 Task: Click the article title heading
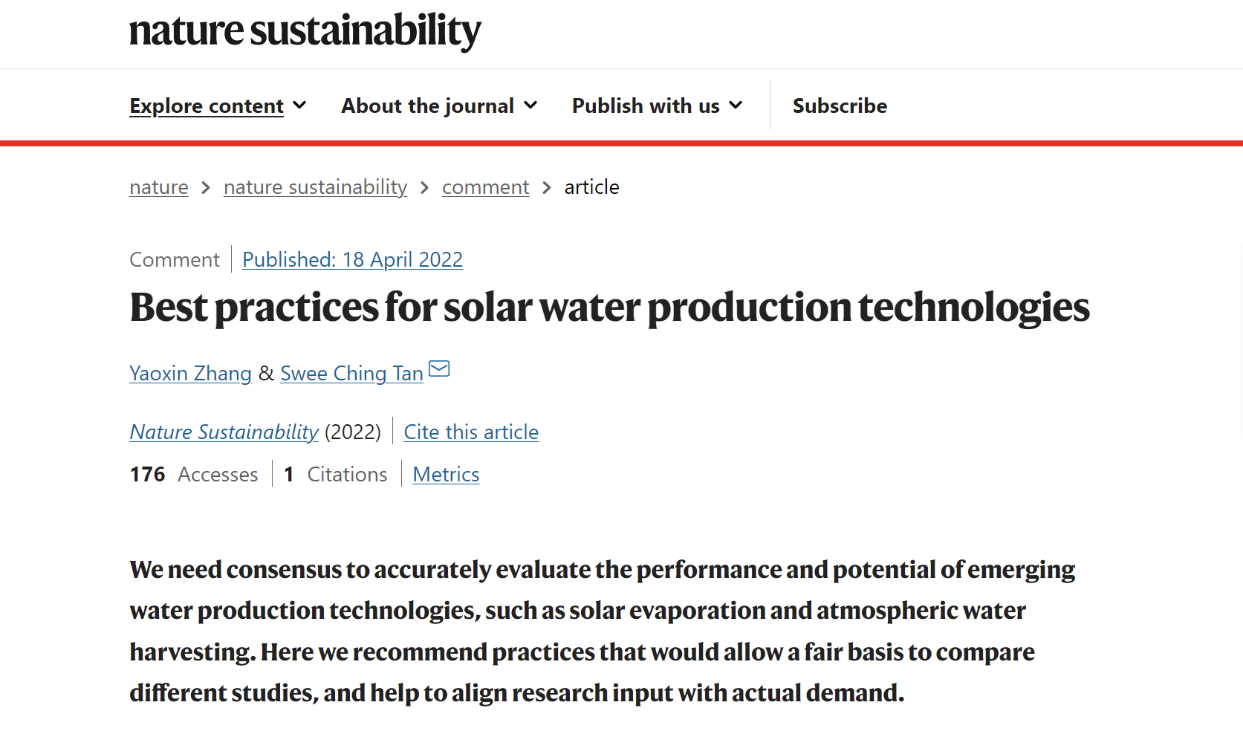pyautogui.click(x=609, y=308)
